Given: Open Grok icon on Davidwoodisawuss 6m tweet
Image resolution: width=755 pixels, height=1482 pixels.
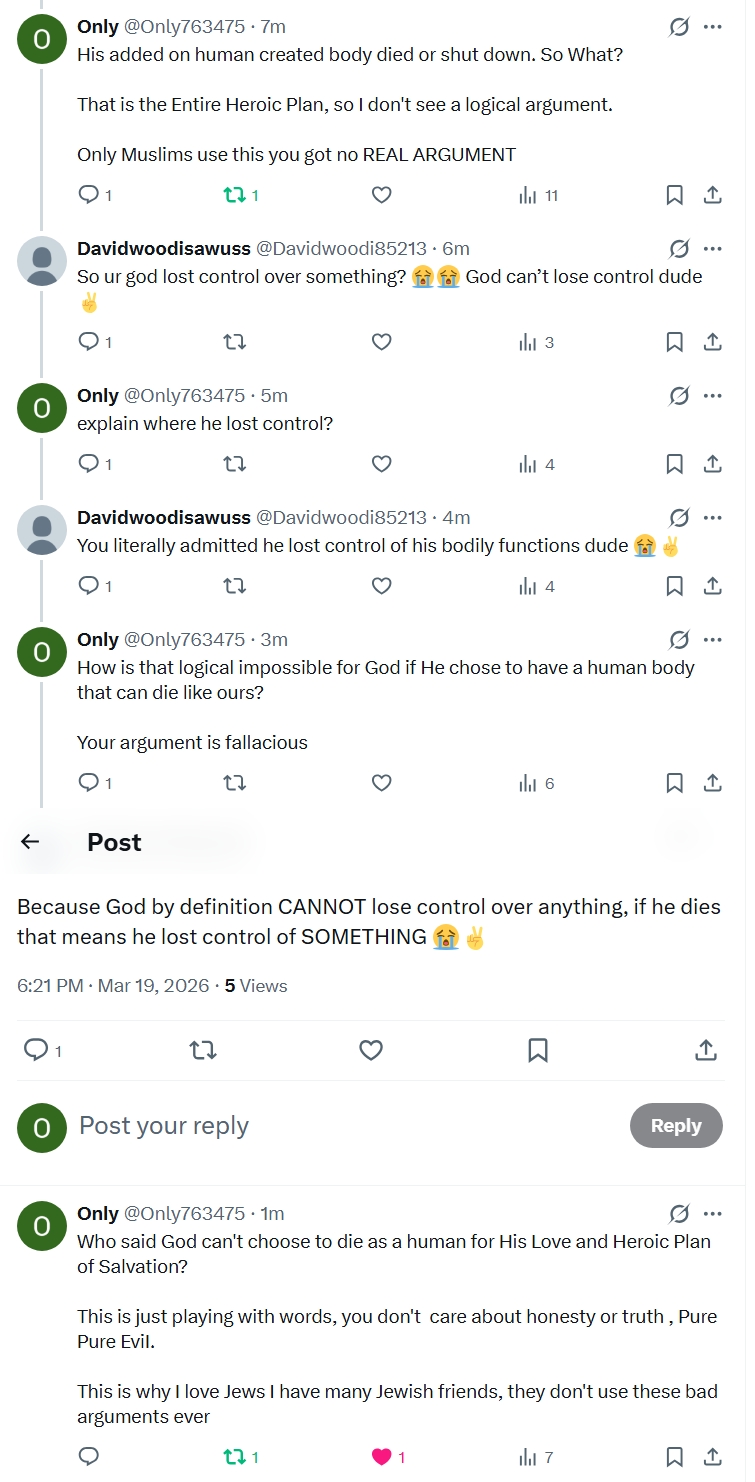Looking at the screenshot, I should click(x=679, y=249).
